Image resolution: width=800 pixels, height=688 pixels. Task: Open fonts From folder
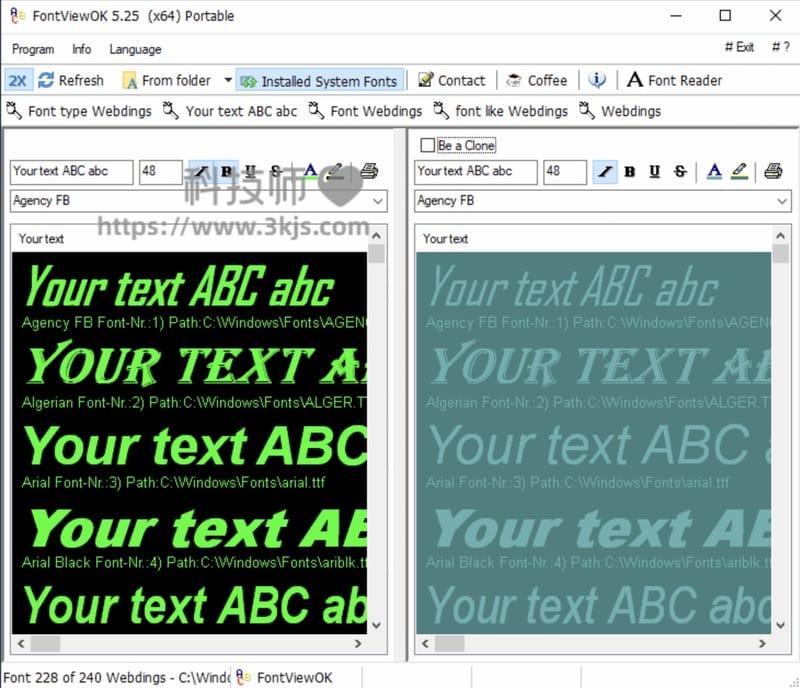coord(166,81)
